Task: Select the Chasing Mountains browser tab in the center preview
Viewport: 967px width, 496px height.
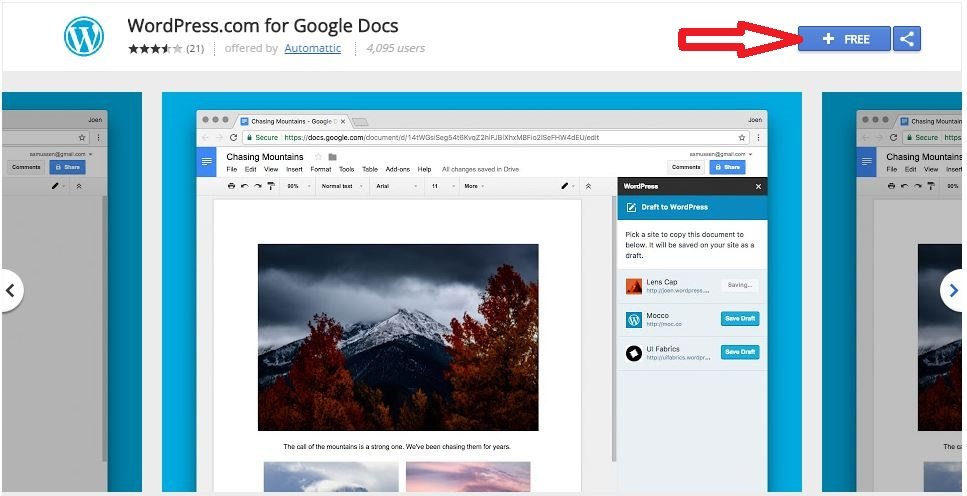Action: [294, 122]
